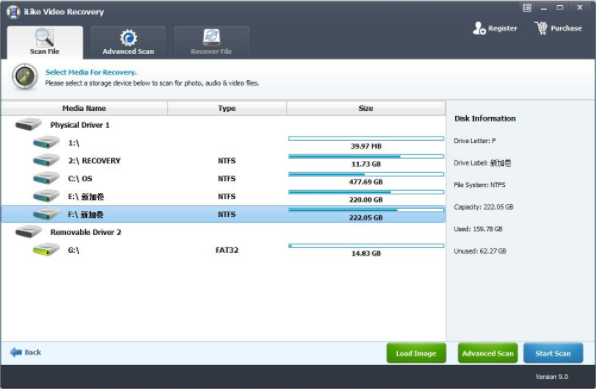Screen dimensions: 596x389
Task: Click the Version 9.0 label
Action: (552, 377)
